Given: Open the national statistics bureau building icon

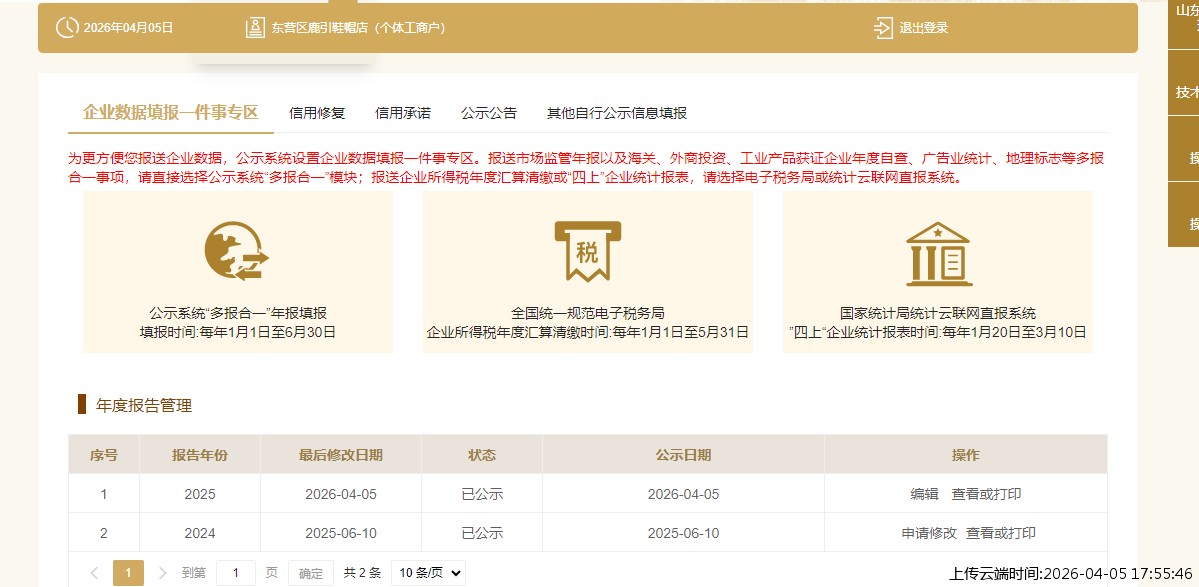Looking at the screenshot, I should [x=937, y=252].
